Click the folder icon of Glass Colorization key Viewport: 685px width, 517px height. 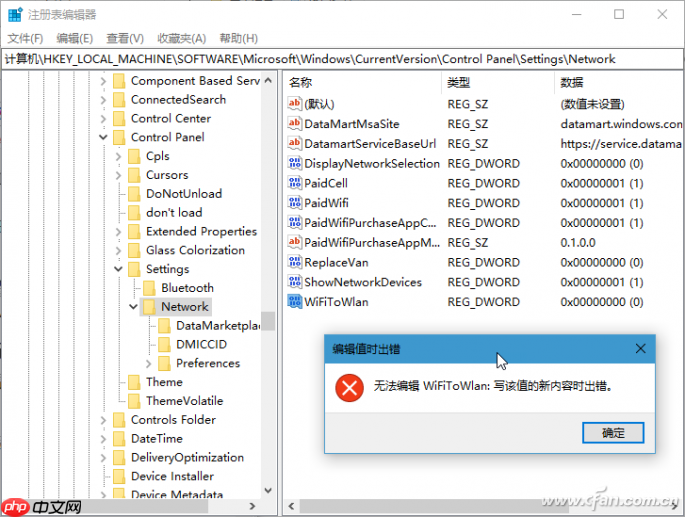(134, 250)
